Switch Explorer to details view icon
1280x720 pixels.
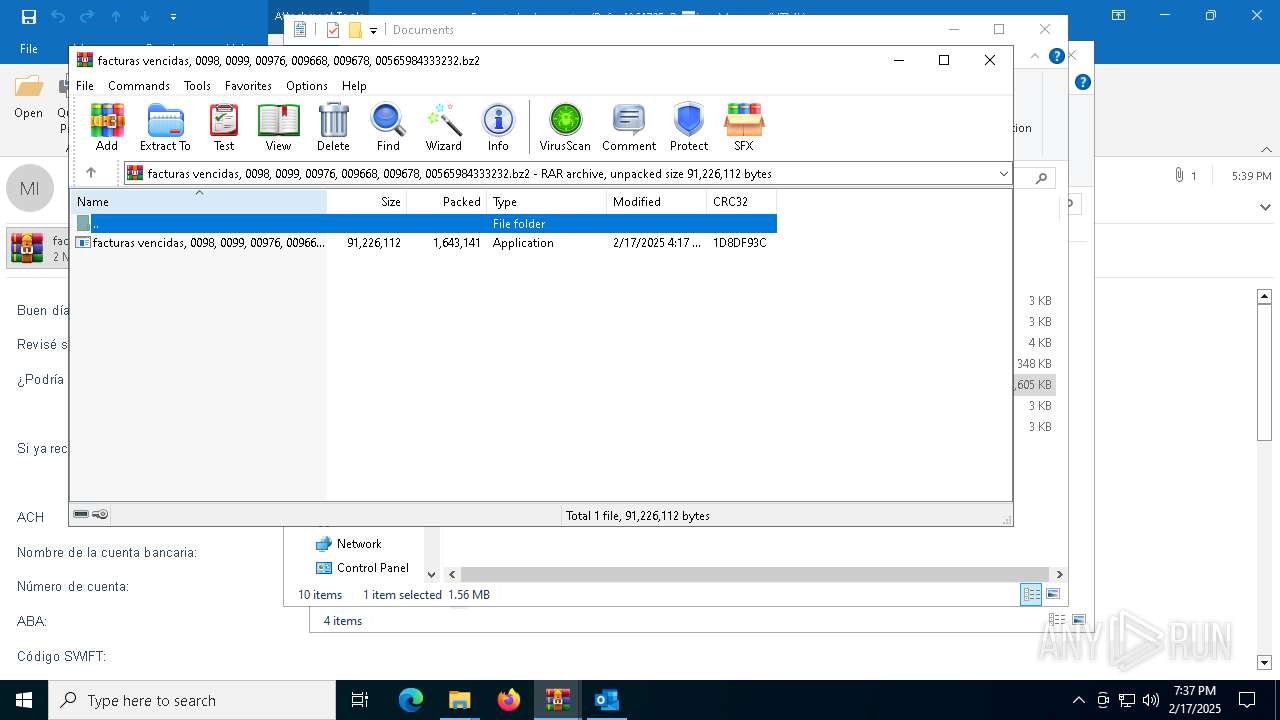click(x=1031, y=595)
